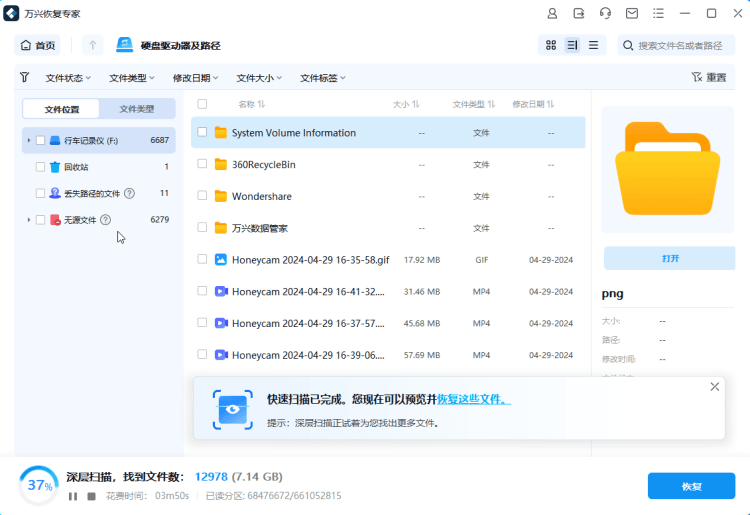Image resolution: width=750 pixels, height=515 pixels.
Task: Open the 文件状态 filter dropdown
Action: 68,78
